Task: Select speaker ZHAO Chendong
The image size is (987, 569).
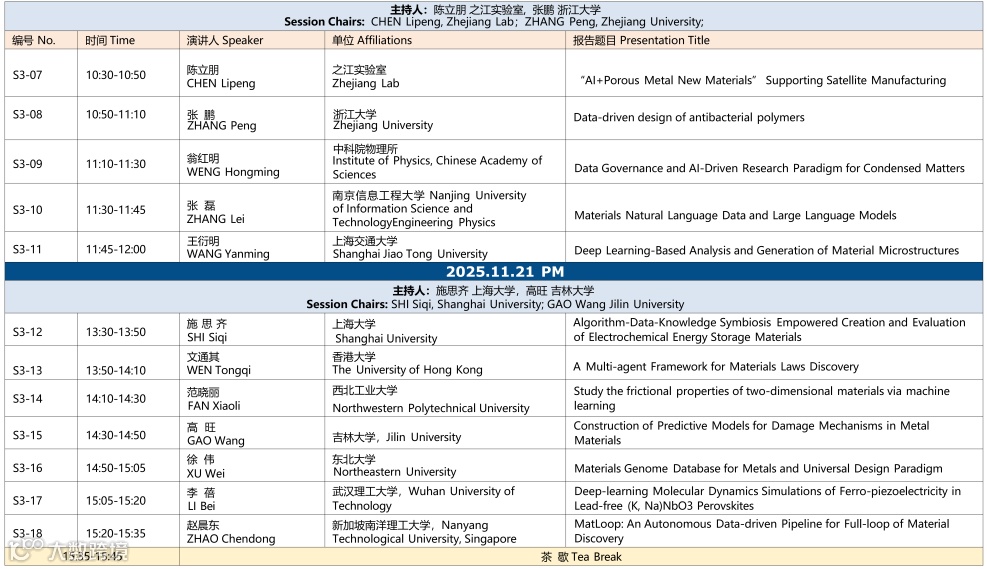Action: (231, 532)
